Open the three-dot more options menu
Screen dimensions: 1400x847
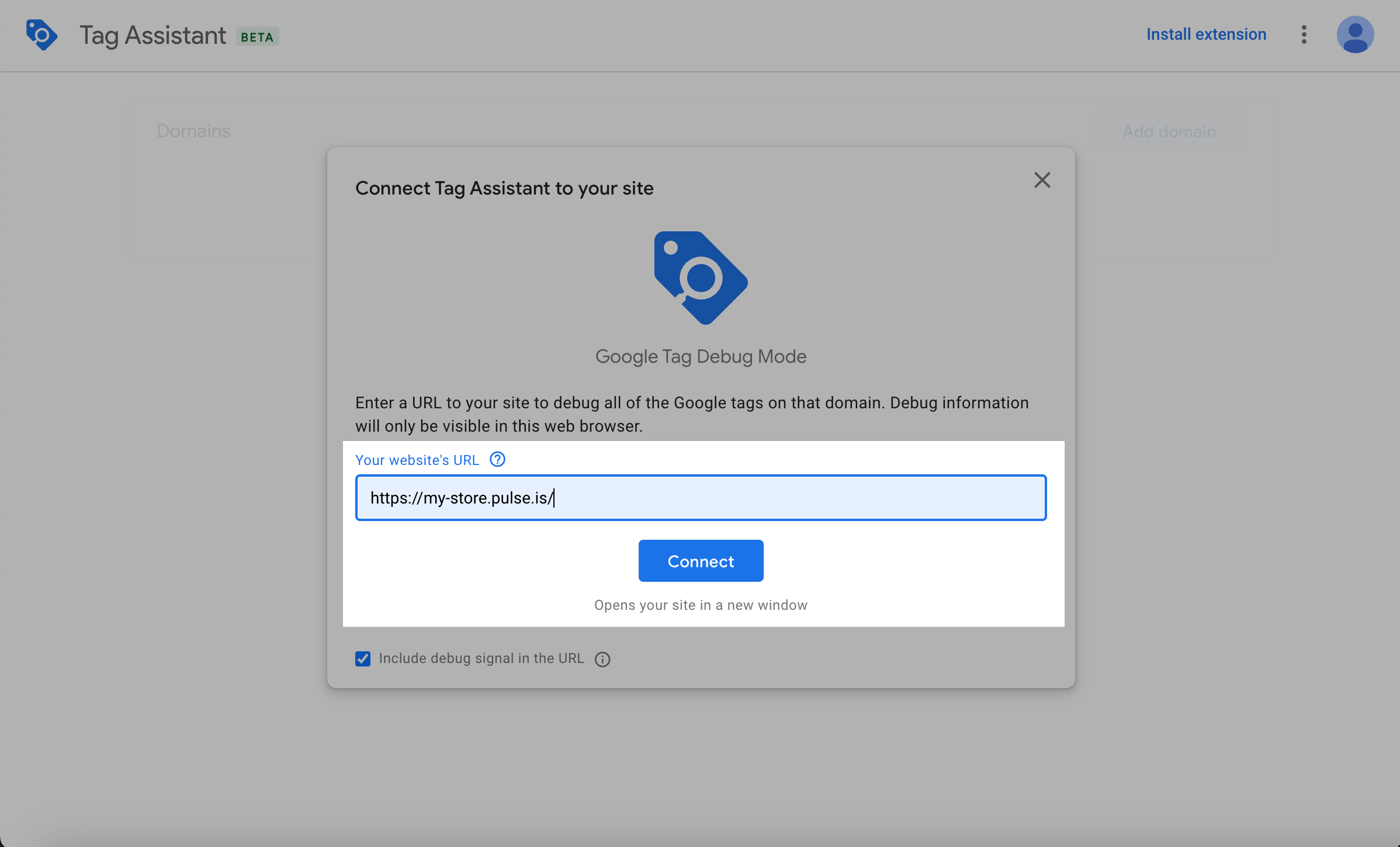coord(1304,35)
